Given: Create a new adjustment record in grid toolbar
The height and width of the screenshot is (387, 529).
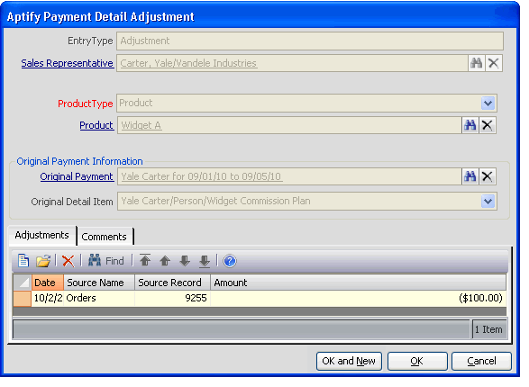Looking at the screenshot, I should point(23,261).
